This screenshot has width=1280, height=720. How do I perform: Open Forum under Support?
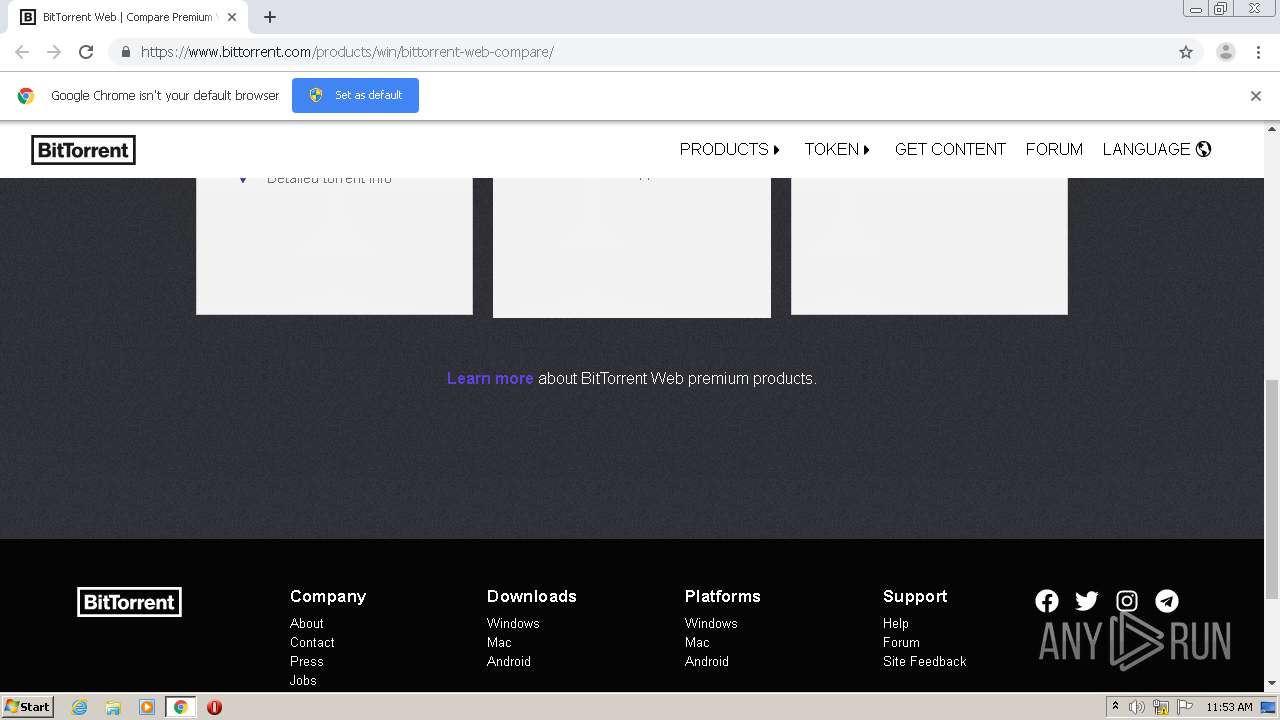901,642
